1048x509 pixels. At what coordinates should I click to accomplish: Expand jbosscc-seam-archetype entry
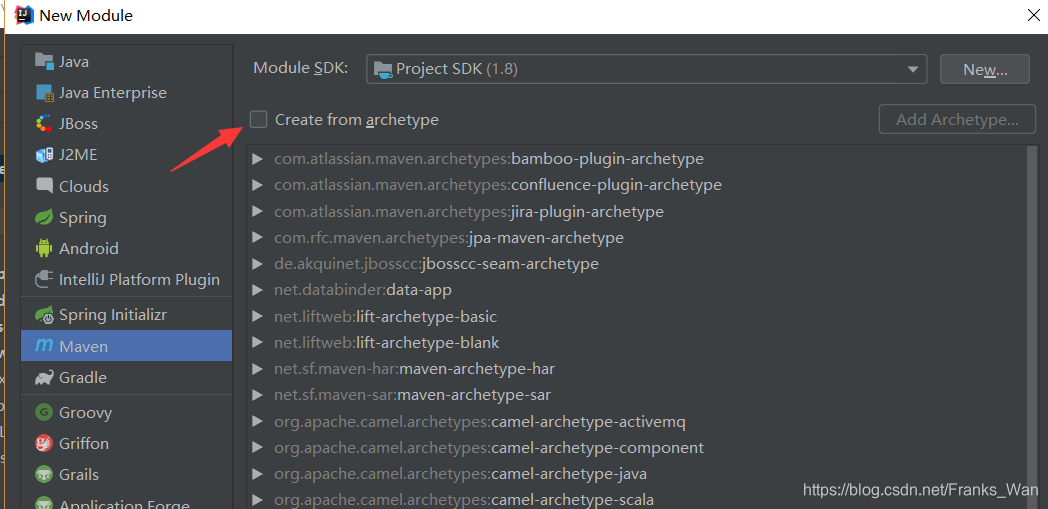(257, 264)
